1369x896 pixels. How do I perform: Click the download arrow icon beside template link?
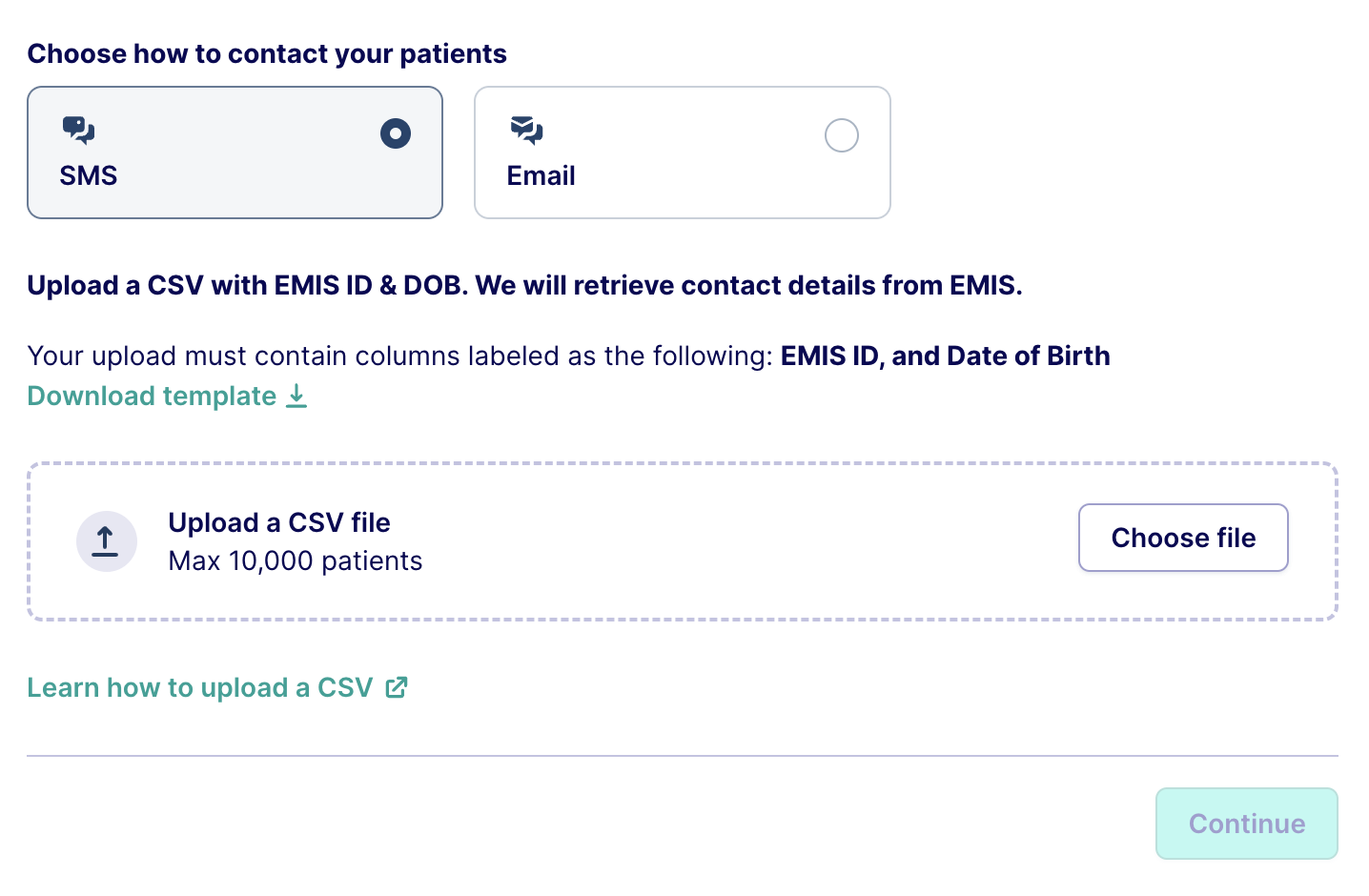click(x=297, y=396)
